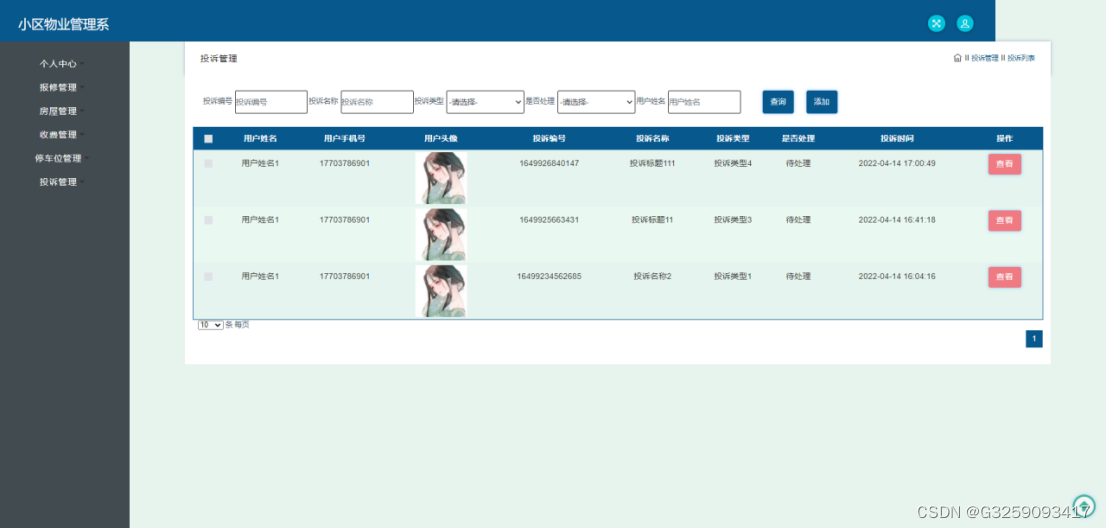Click the cell 投诉标题11

652,220
